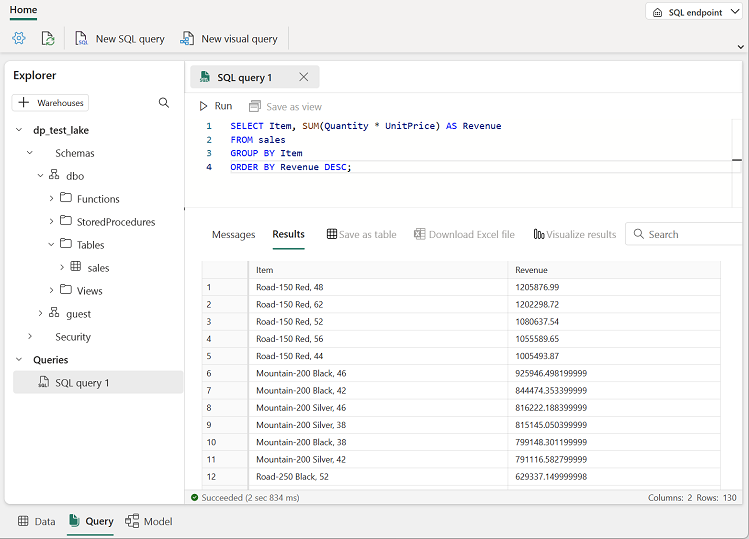Click the Item column header
This screenshot has width=749, height=539.
[378, 270]
